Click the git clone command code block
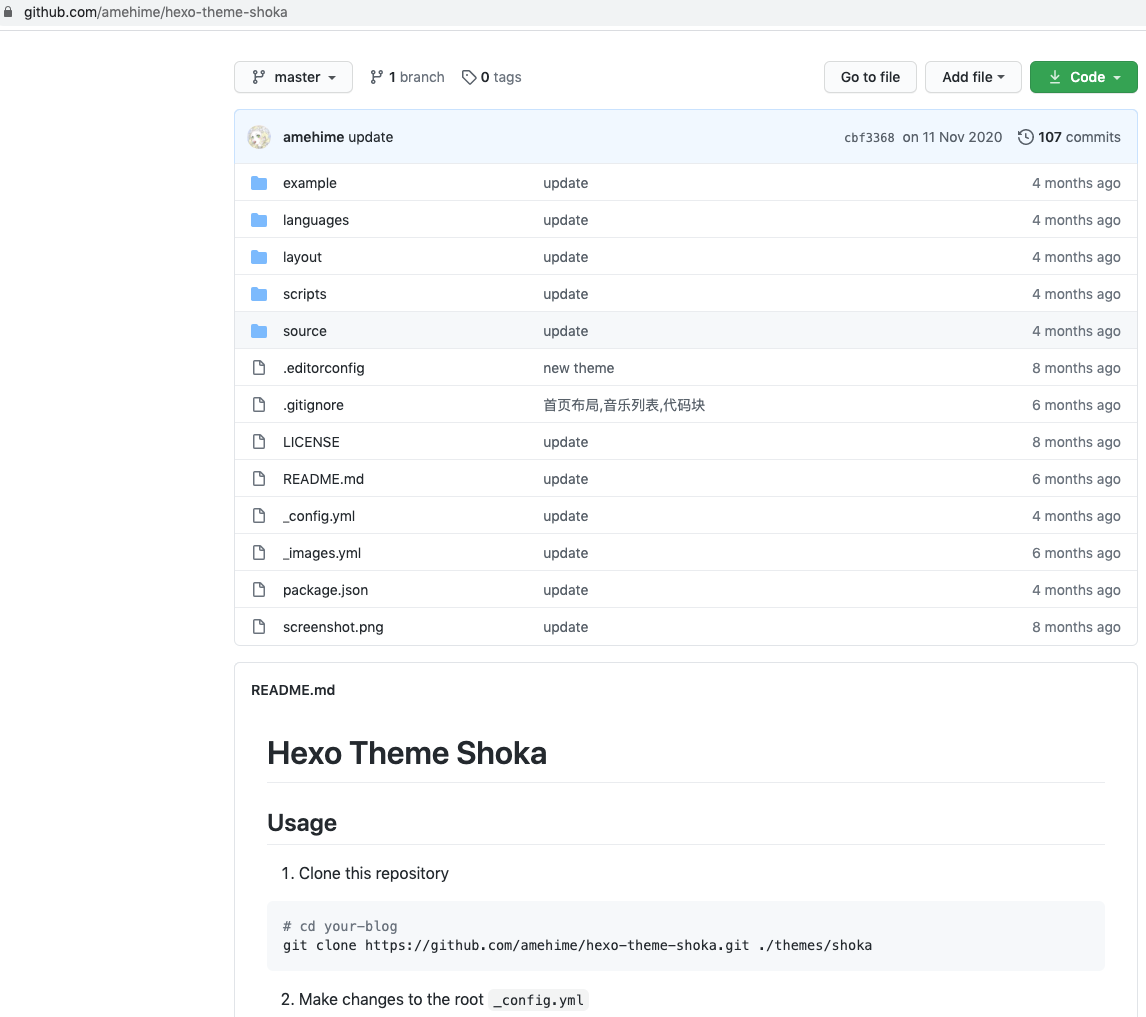Viewport: 1146px width, 1017px height. (686, 936)
